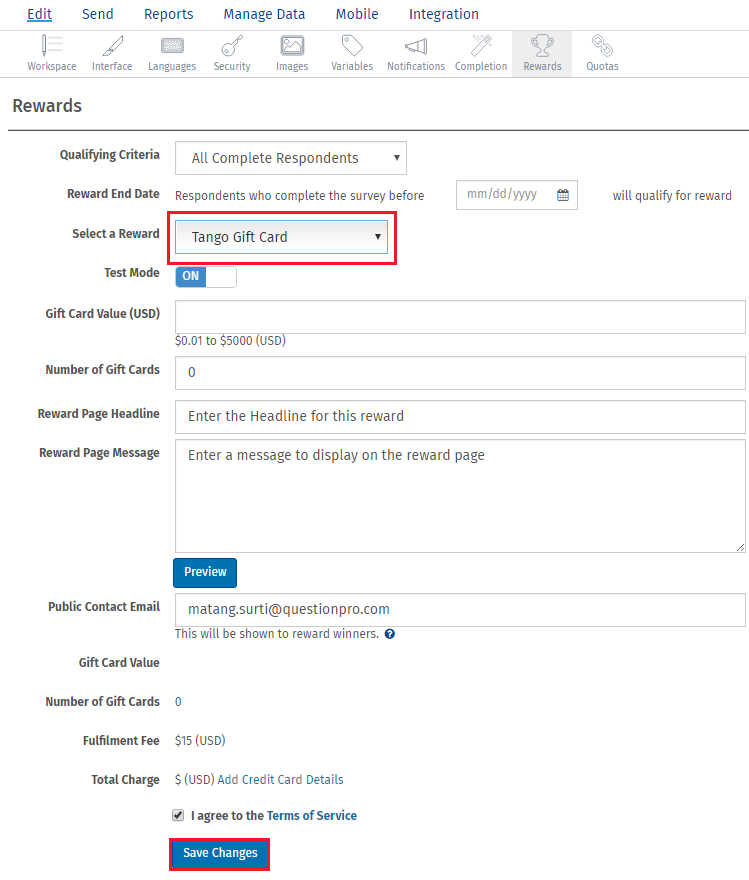
Task: Open the Workspace toolbar icon
Action: (51, 47)
